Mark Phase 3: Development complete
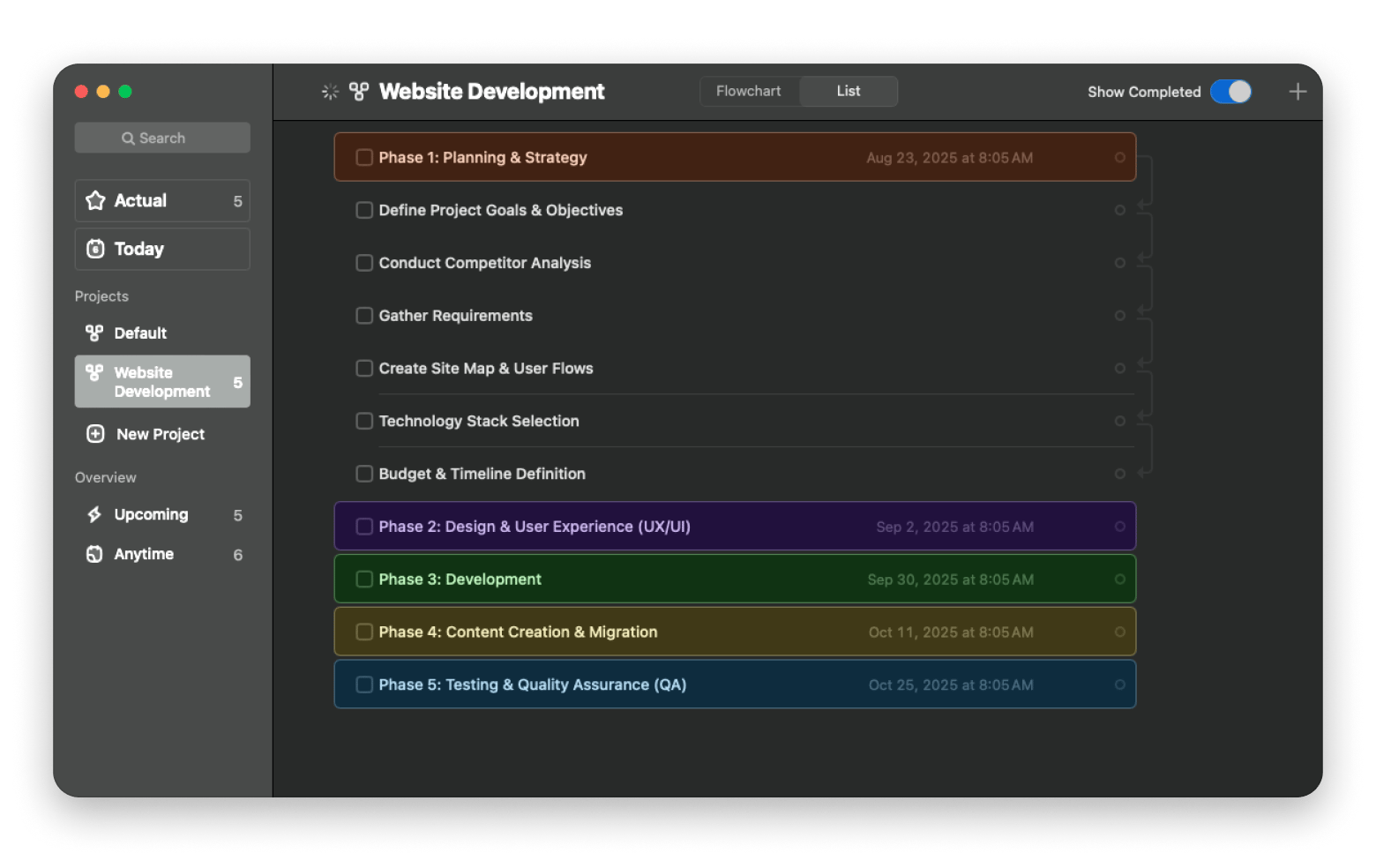Screen dimensions: 1376x868 pyautogui.click(x=364, y=580)
